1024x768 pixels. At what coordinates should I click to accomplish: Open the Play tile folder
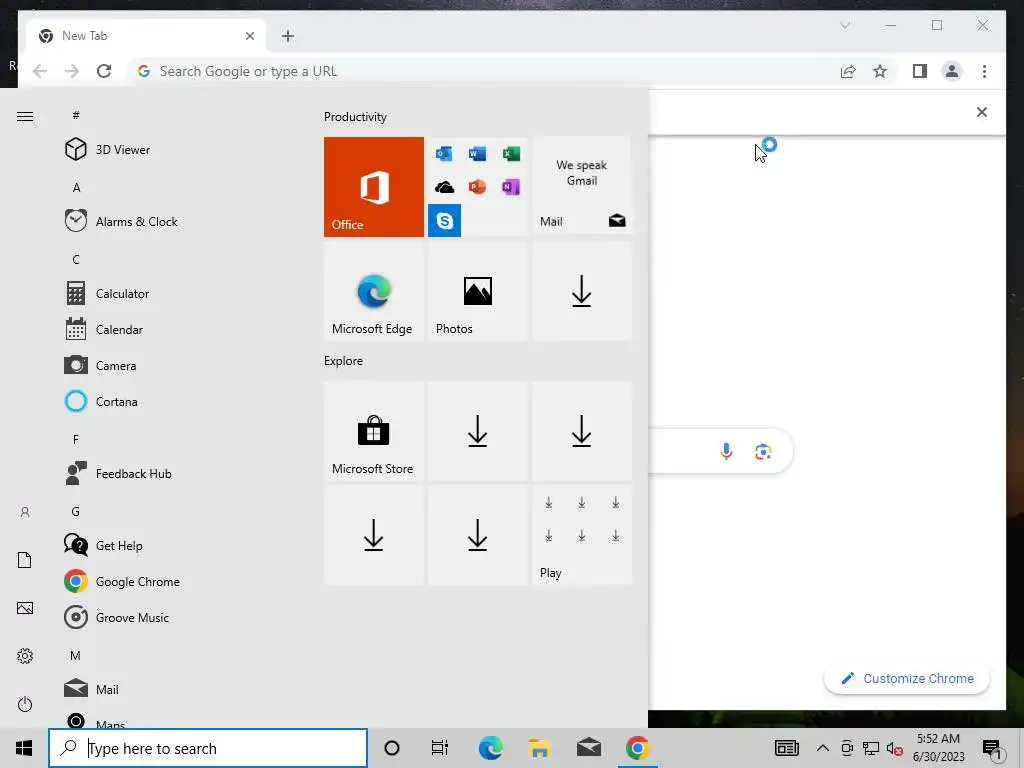(582, 535)
